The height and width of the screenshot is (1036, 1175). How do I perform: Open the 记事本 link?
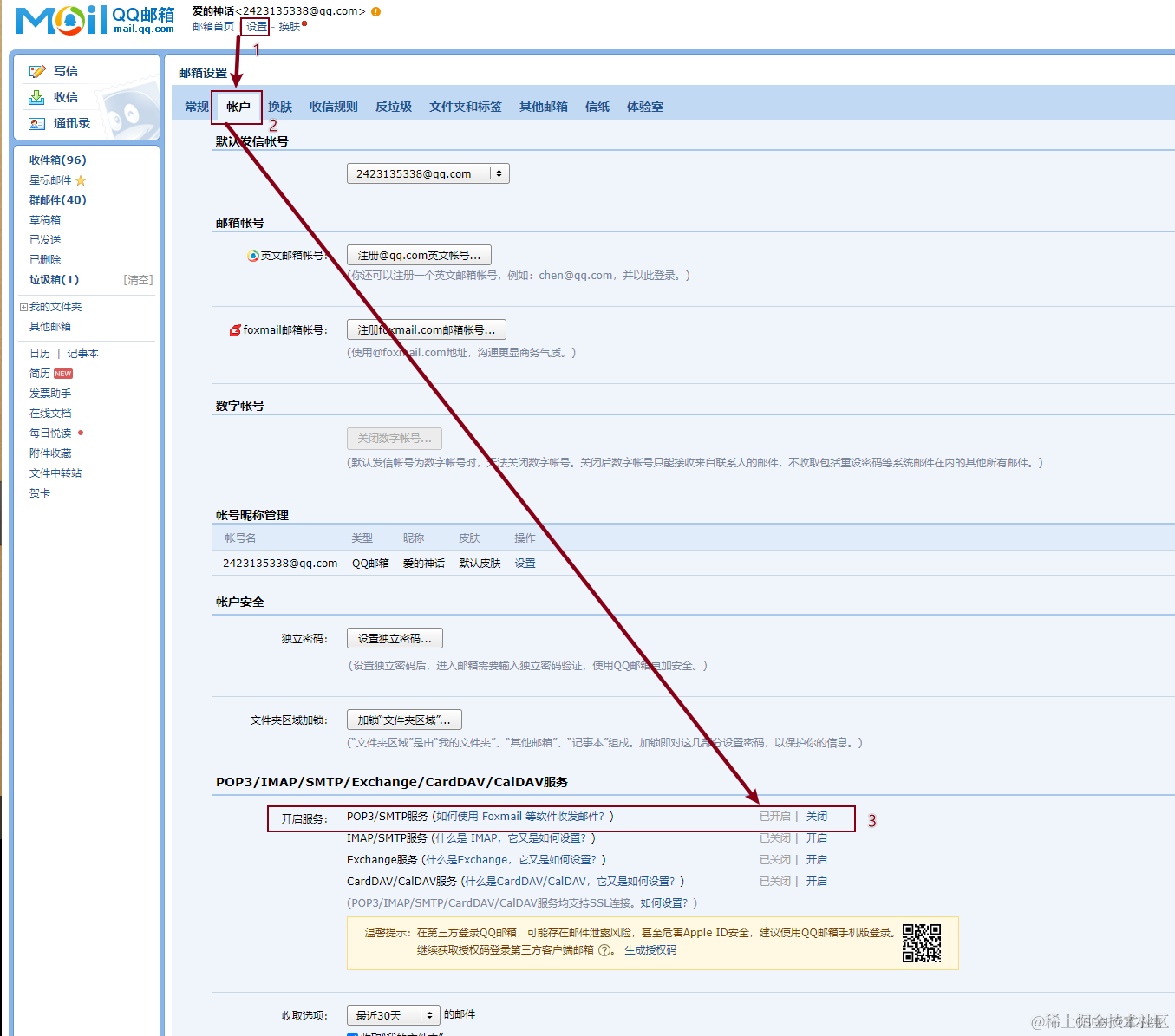tap(82, 354)
